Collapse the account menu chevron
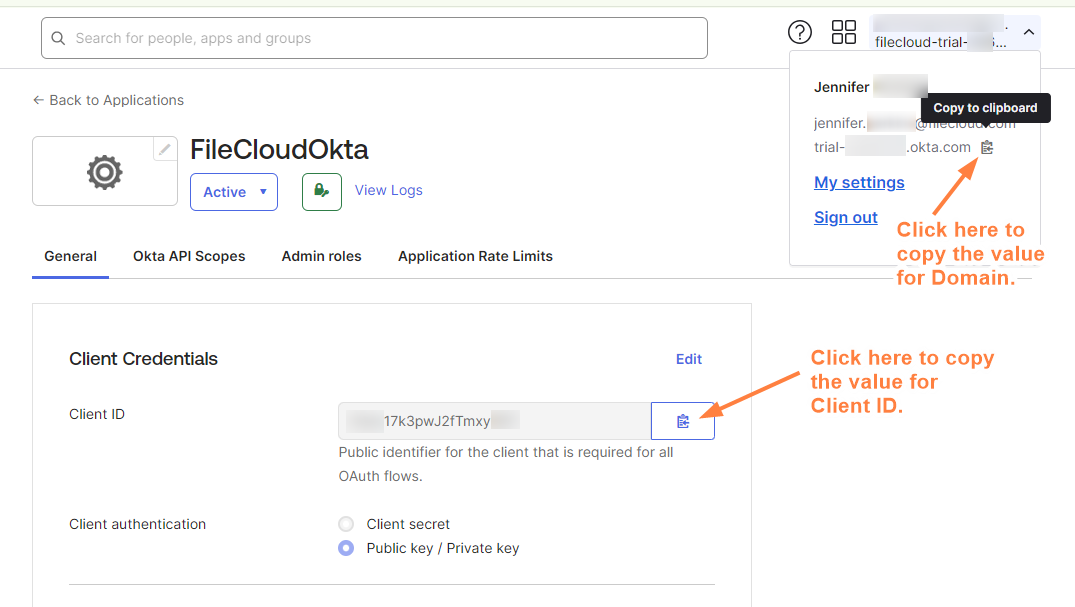The height and width of the screenshot is (607, 1075). [1027, 32]
